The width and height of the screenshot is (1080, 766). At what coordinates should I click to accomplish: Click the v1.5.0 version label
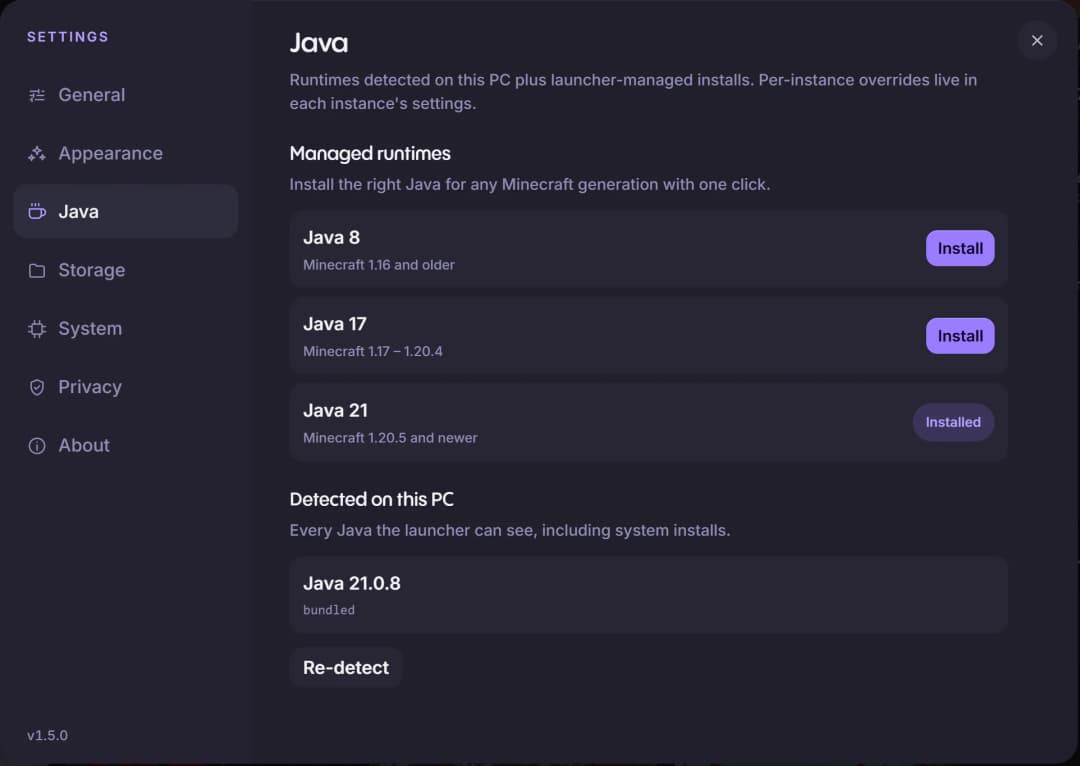click(48, 735)
